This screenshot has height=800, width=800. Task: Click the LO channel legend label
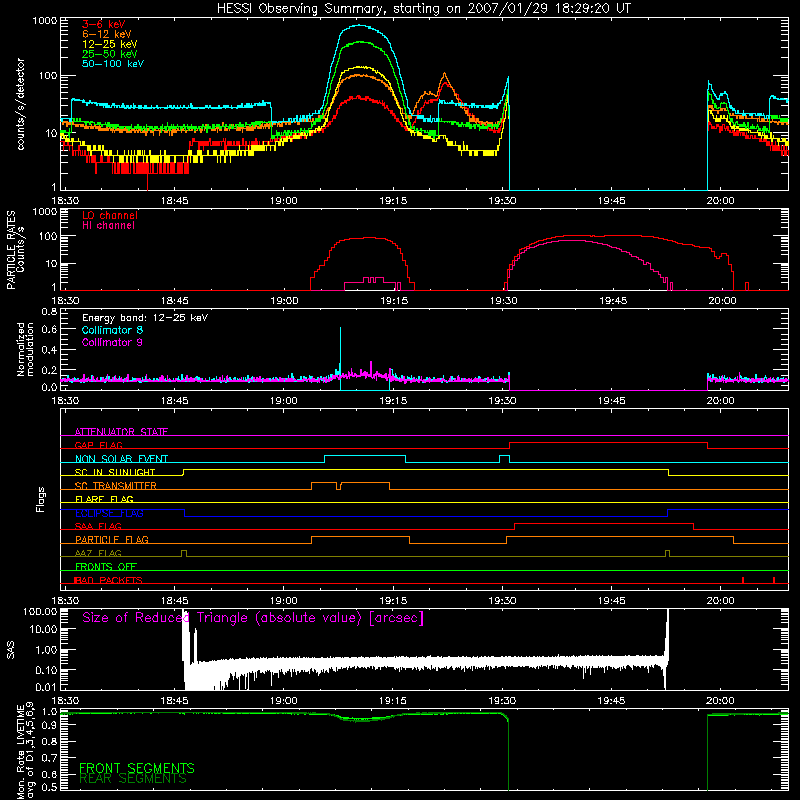click(110, 215)
